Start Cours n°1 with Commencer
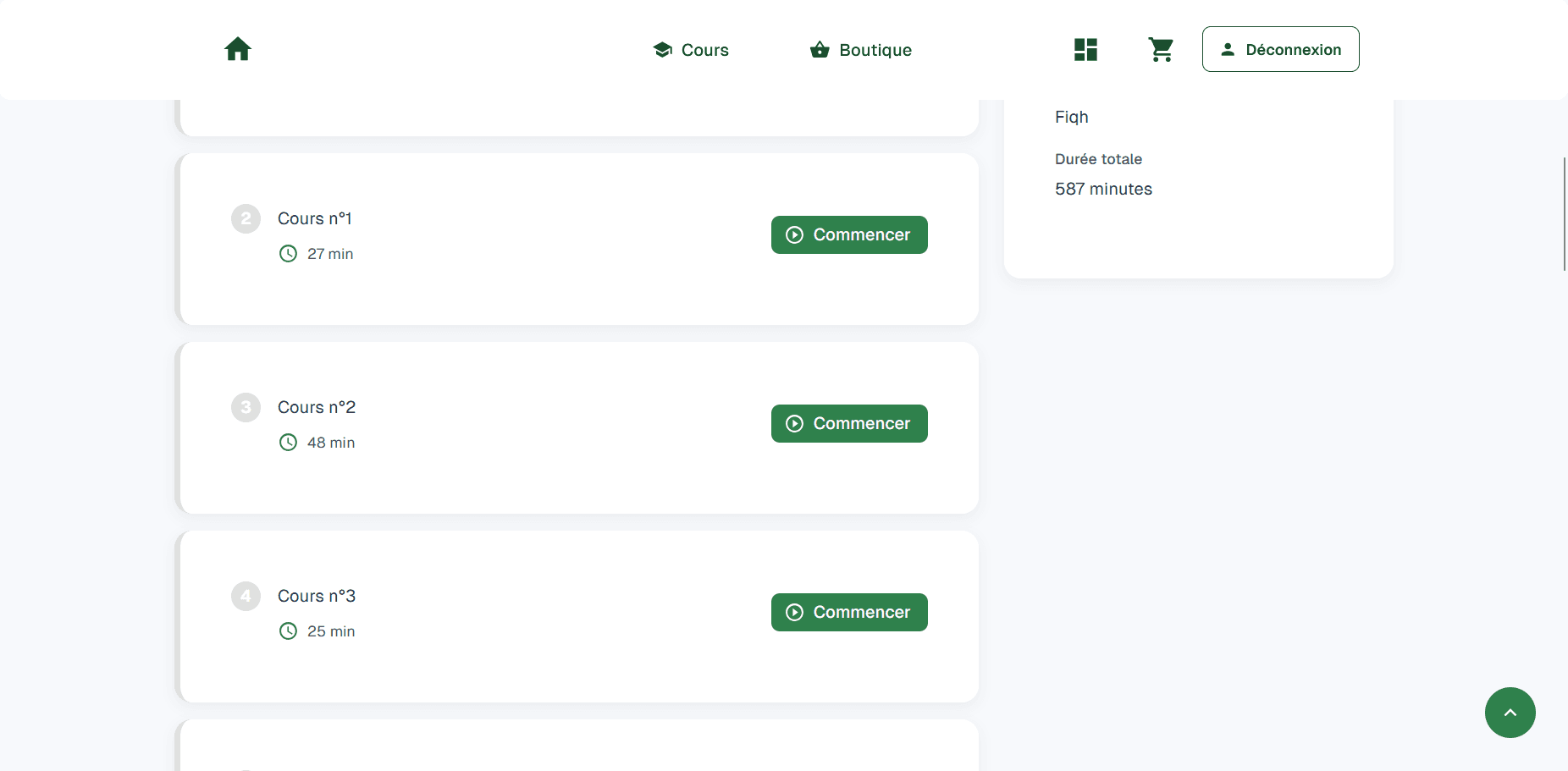 pyautogui.click(x=849, y=234)
